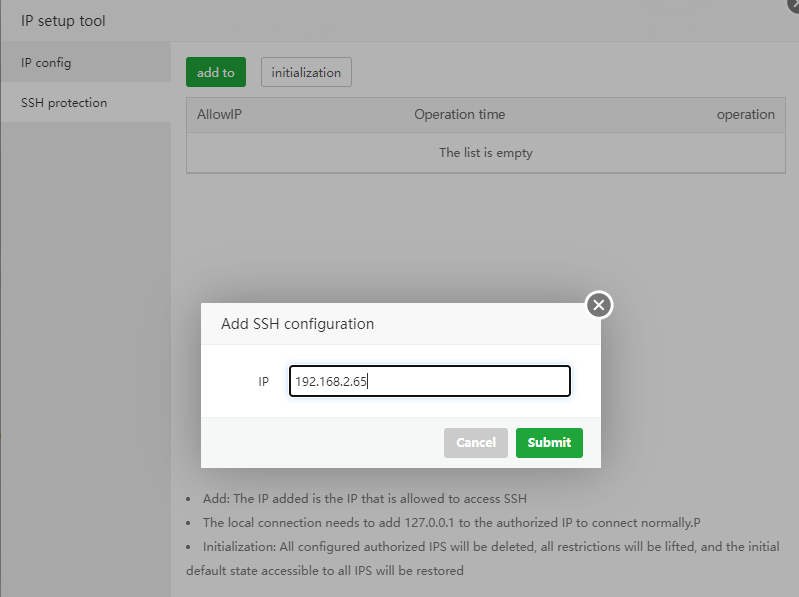Screen dimensions: 799x597
Task: Select the SSH protection tab
Action: pos(64,103)
